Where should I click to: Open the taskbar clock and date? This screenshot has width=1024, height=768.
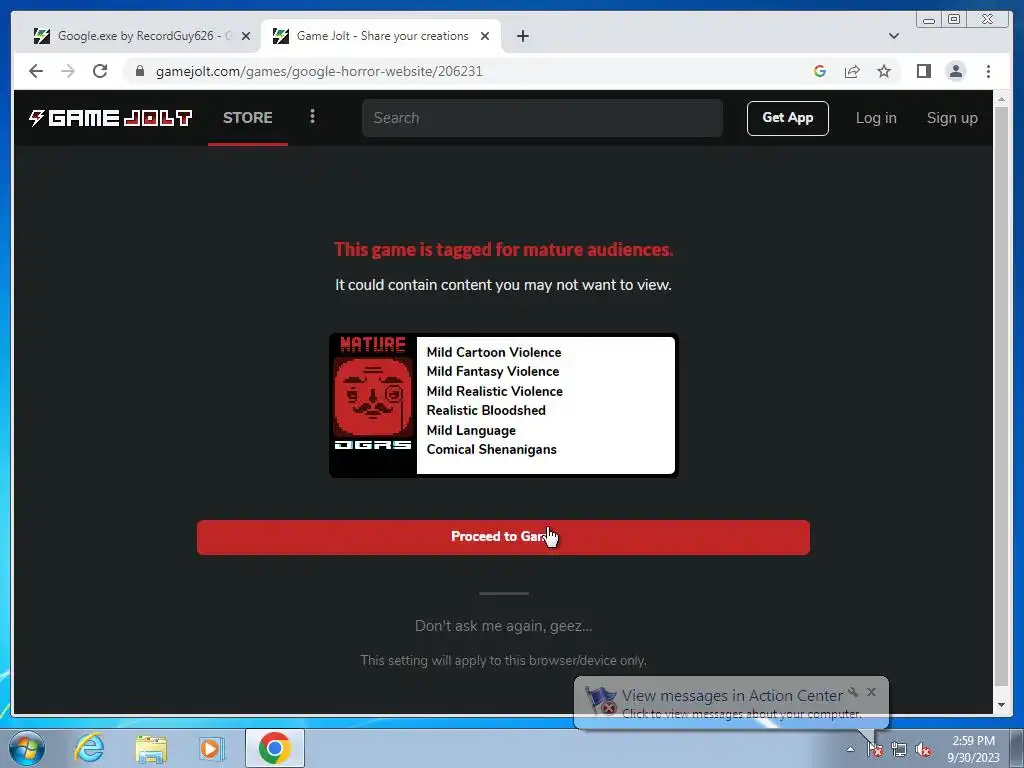[x=973, y=748]
